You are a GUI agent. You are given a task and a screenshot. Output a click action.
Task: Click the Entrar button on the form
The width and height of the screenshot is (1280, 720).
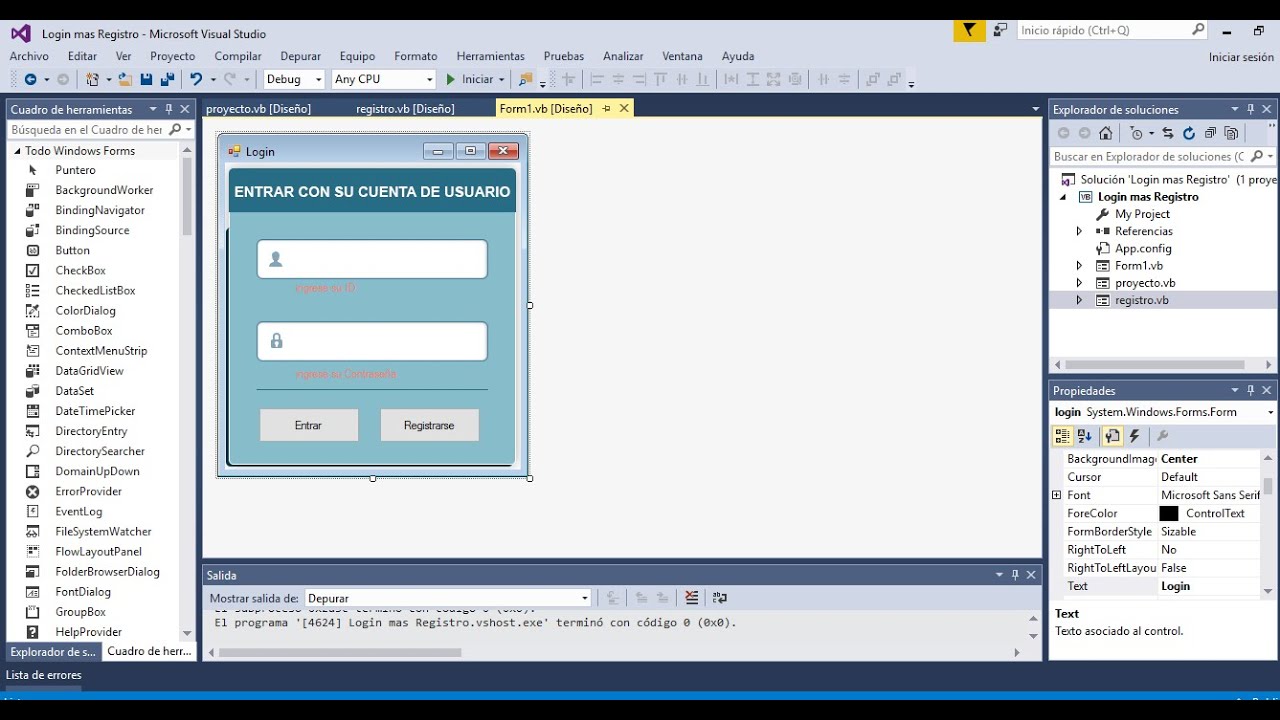click(308, 425)
